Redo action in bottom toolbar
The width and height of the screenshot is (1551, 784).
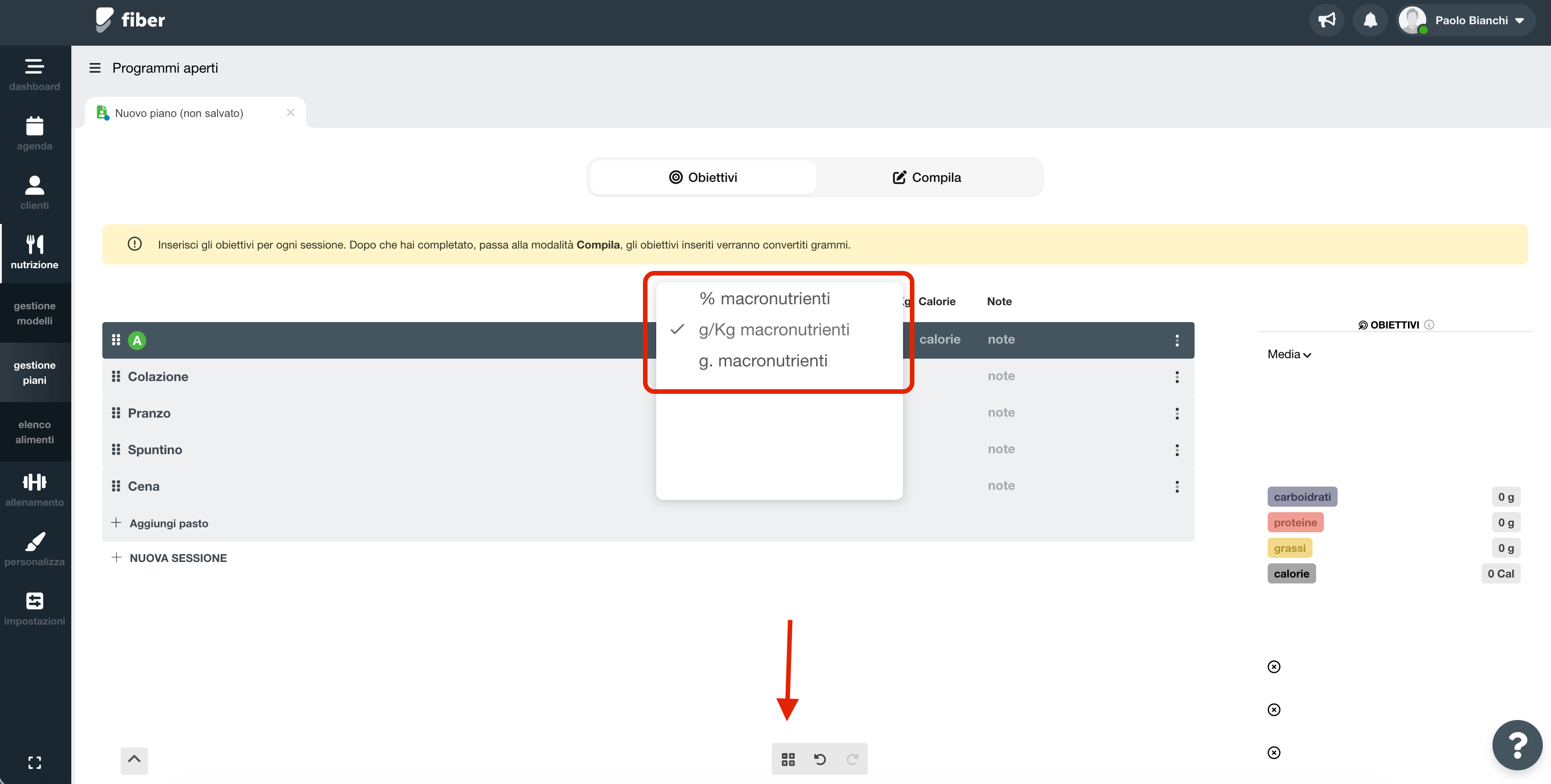[852, 759]
